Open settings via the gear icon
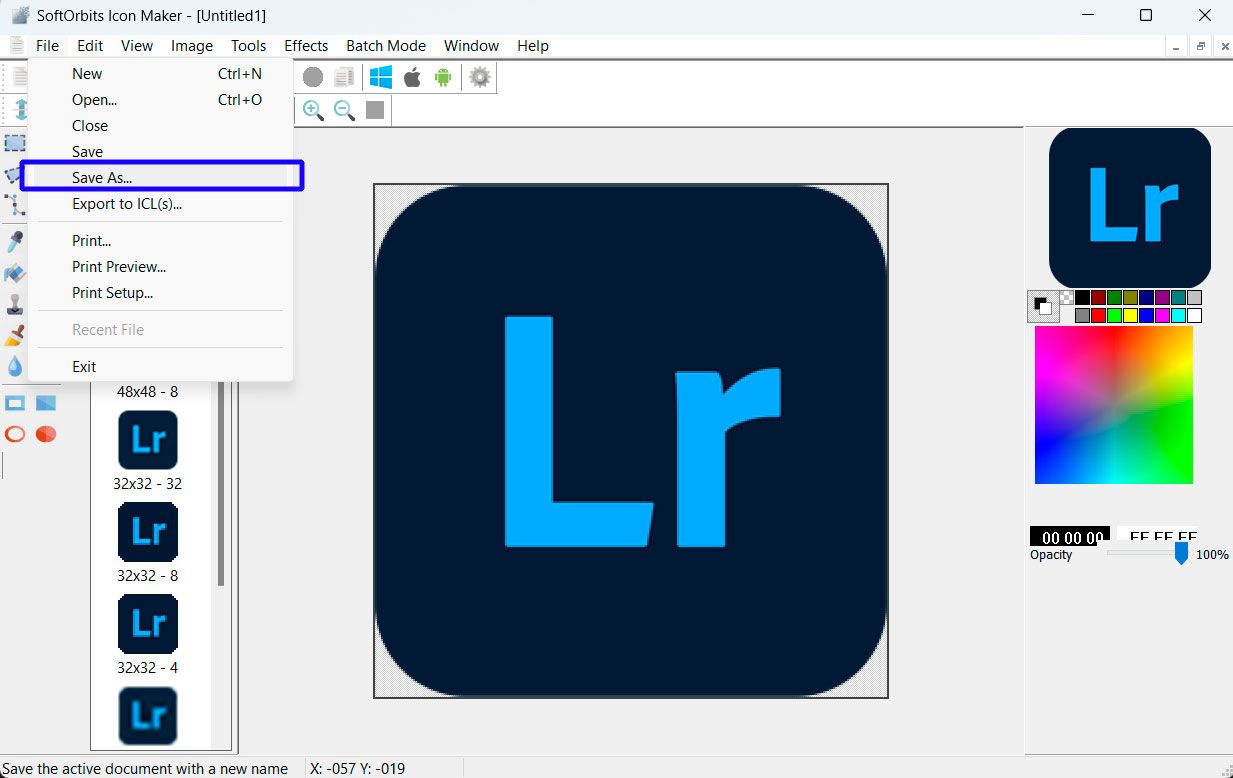This screenshot has height=778, width=1233. point(480,77)
